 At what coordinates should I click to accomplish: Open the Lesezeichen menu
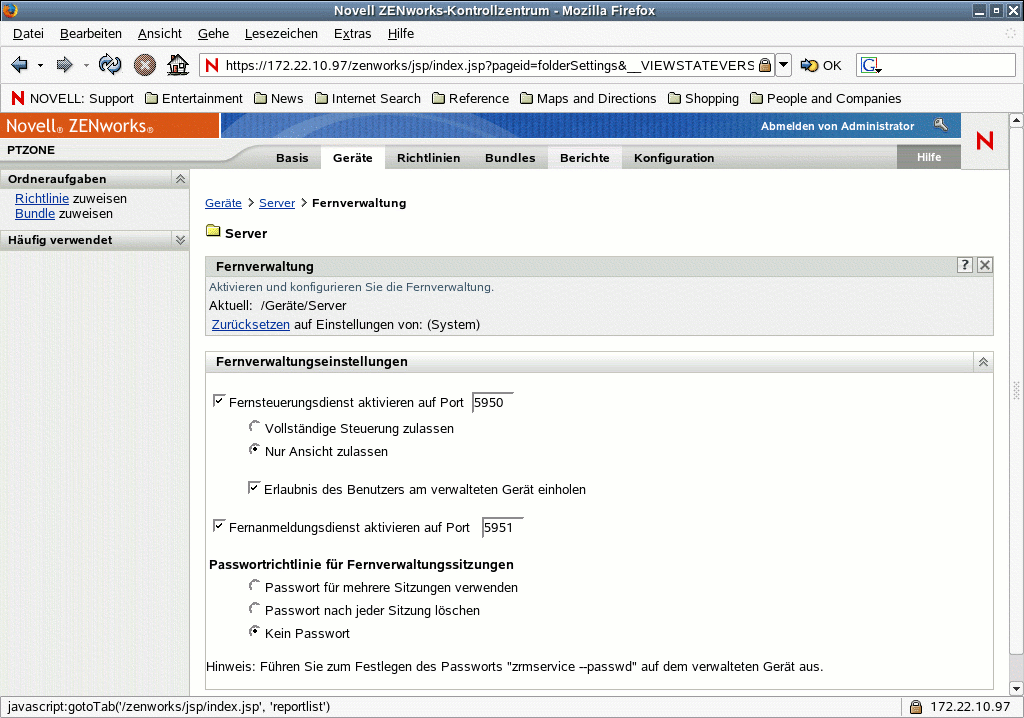(281, 33)
